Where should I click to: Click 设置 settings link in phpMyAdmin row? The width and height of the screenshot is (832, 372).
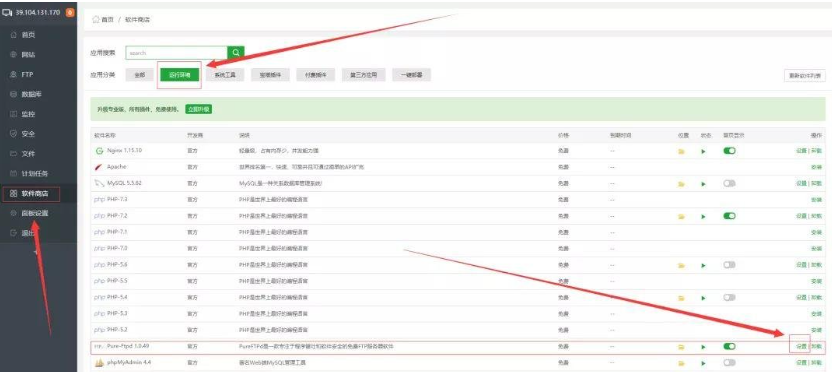(801, 362)
